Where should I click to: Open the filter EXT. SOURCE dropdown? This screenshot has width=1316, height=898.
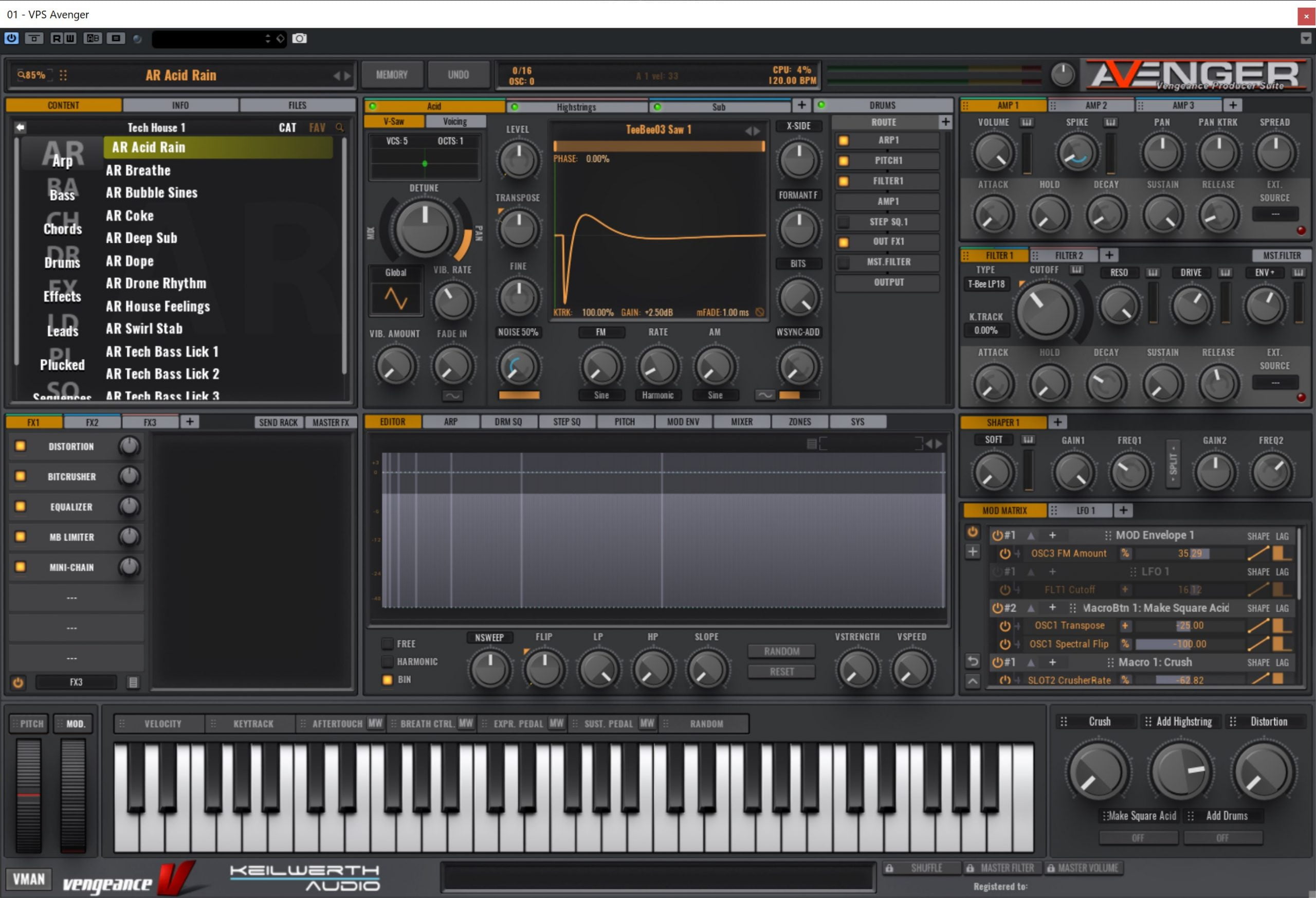coord(1275,383)
